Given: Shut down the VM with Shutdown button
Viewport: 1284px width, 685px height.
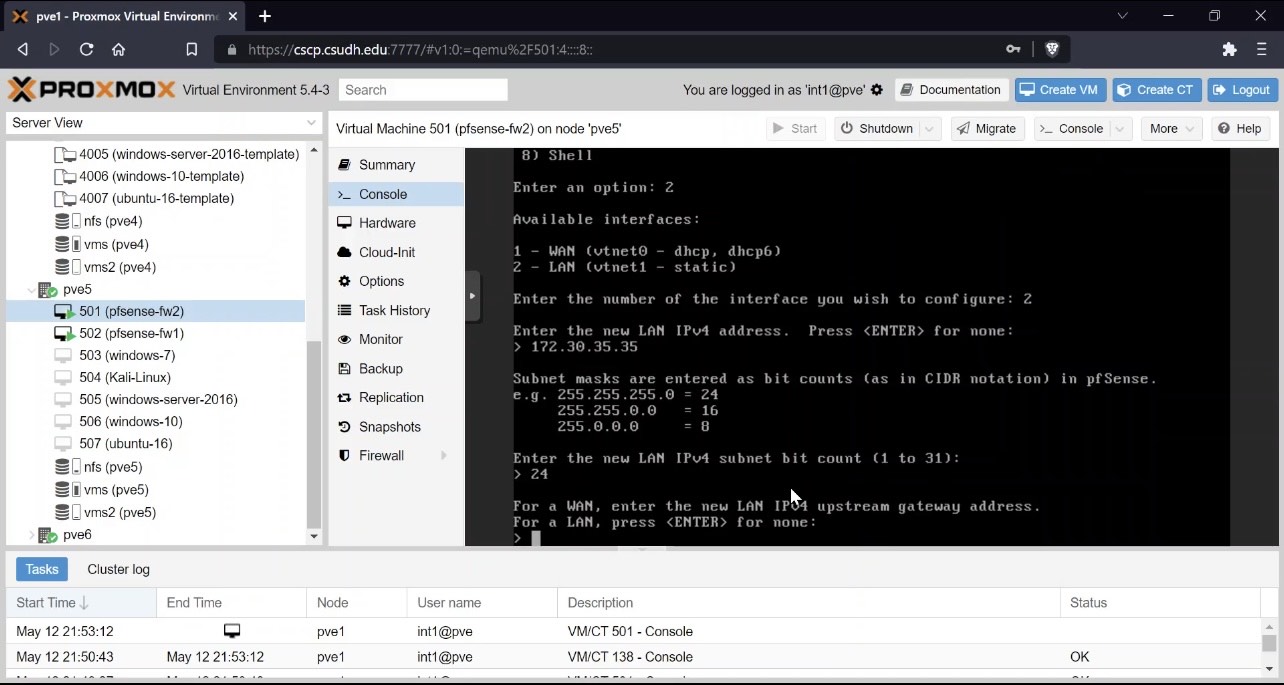Looking at the screenshot, I should (x=877, y=129).
